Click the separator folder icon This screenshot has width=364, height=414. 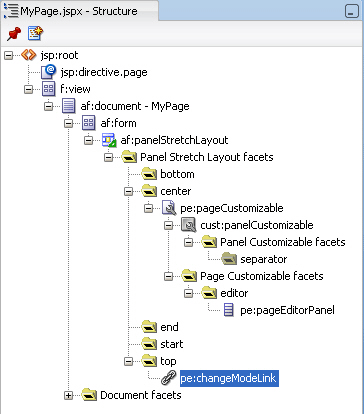229,259
